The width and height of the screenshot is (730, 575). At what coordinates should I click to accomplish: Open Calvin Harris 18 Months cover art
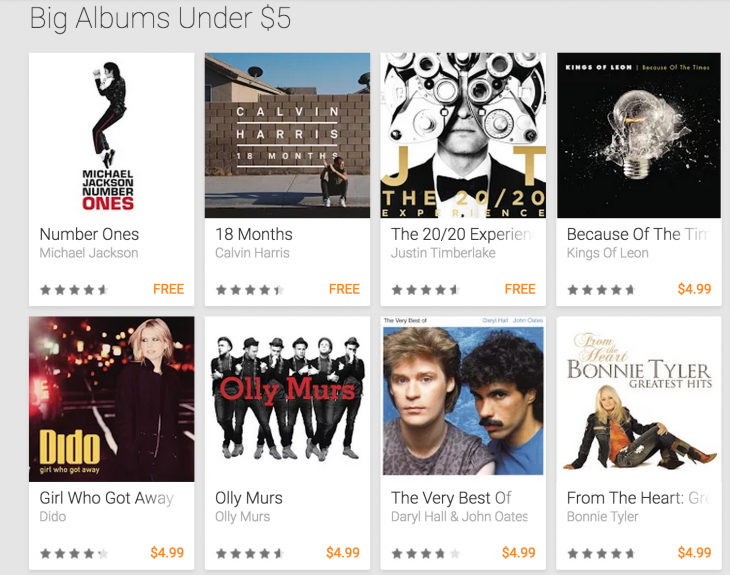[x=287, y=135]
